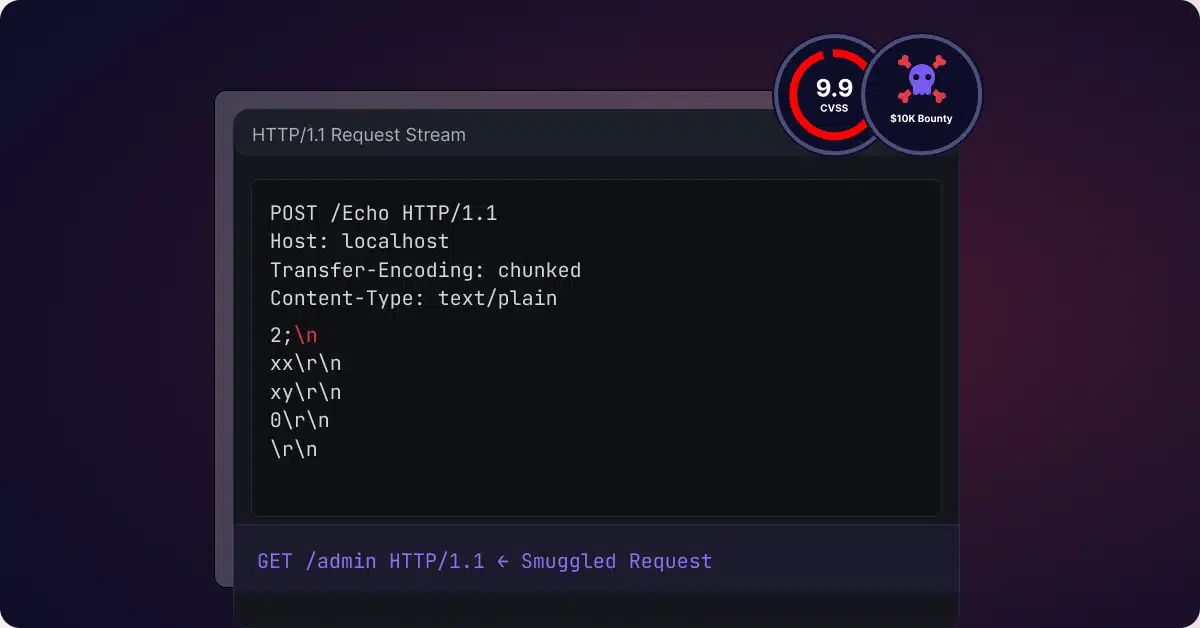Screen dimensions: 1200x628
Task: Click the 9.9 CVSS score number
Action: tap(832, 87)
